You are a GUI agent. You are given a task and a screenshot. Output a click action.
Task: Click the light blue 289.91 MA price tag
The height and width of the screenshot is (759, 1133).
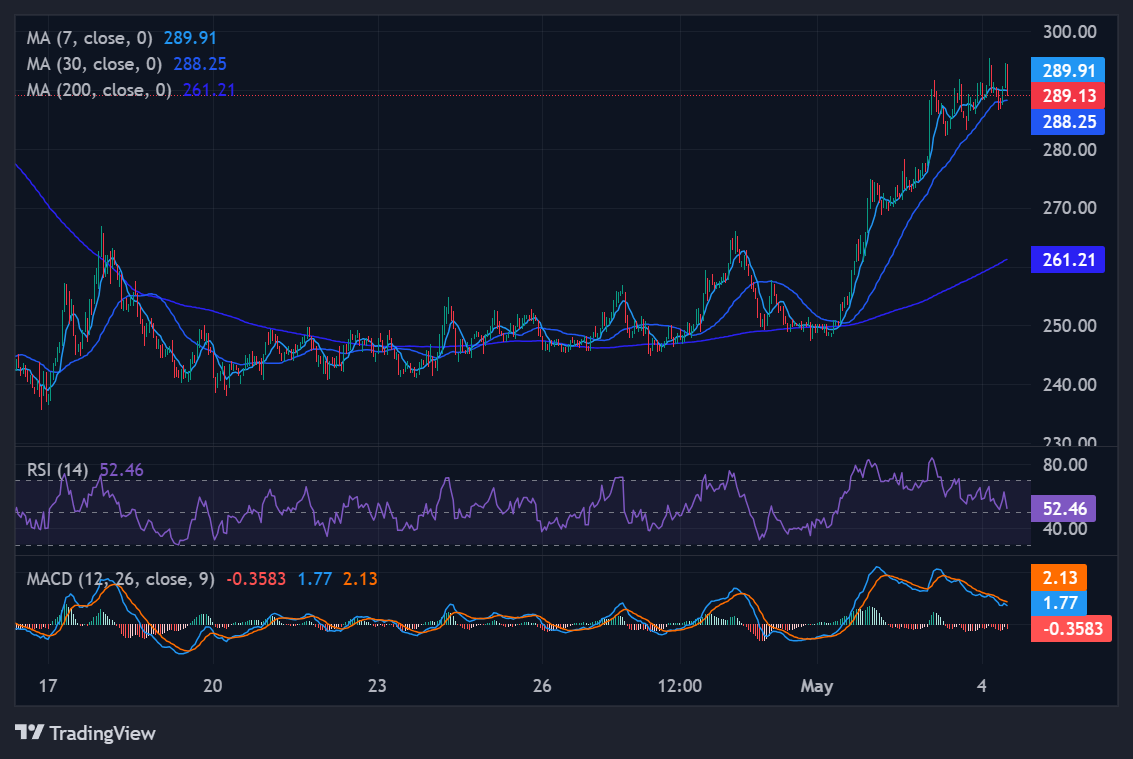coord(1068,70)
